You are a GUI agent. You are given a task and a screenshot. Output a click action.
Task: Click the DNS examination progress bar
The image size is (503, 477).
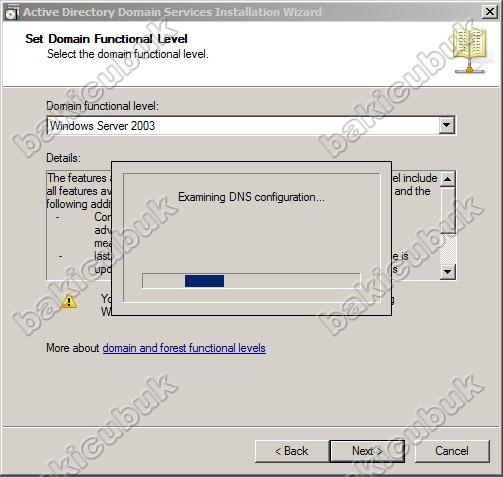[x=251, y=281]
